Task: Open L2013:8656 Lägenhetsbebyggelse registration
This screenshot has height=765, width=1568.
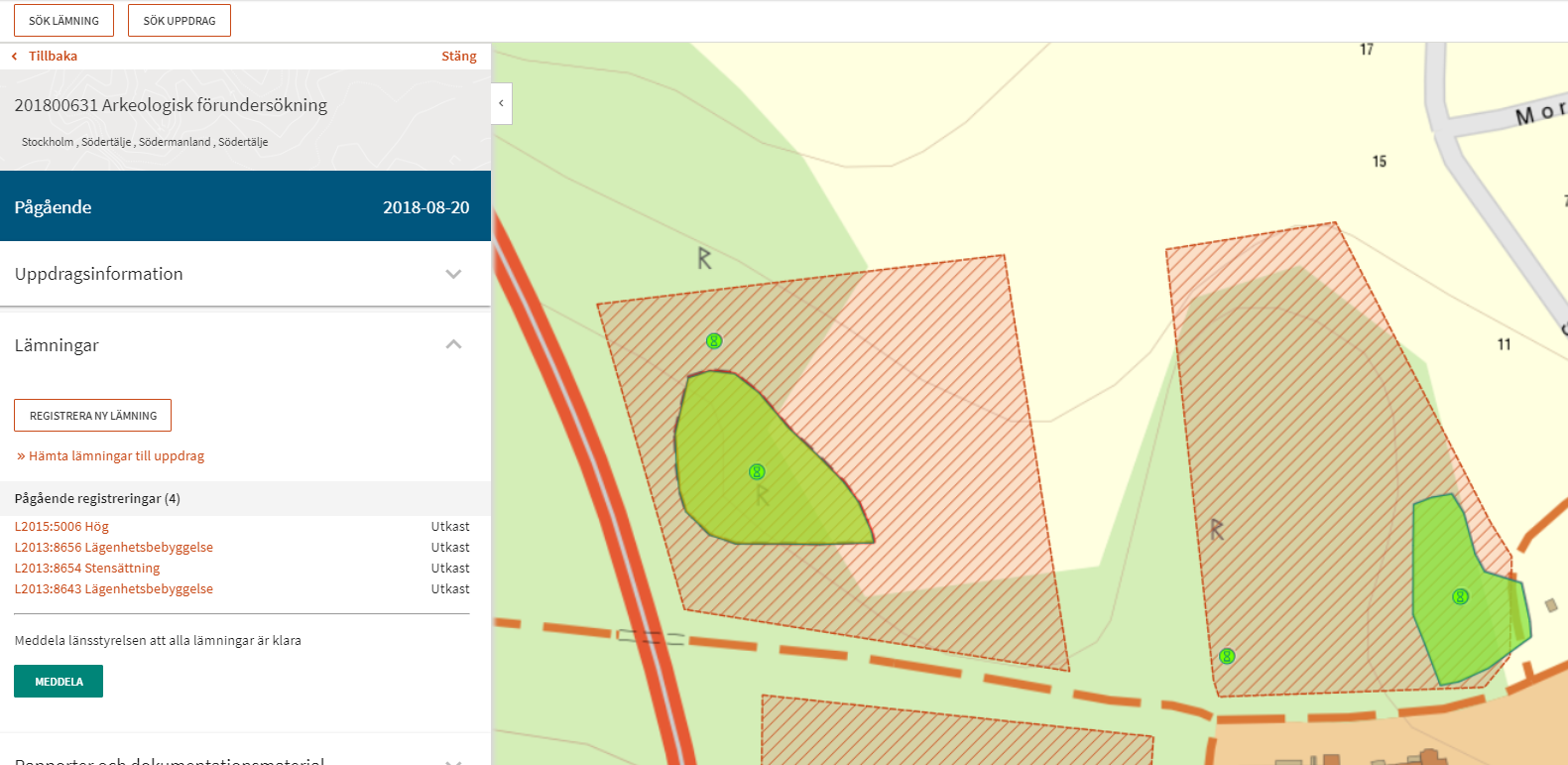Action: (x=114, y=547)
